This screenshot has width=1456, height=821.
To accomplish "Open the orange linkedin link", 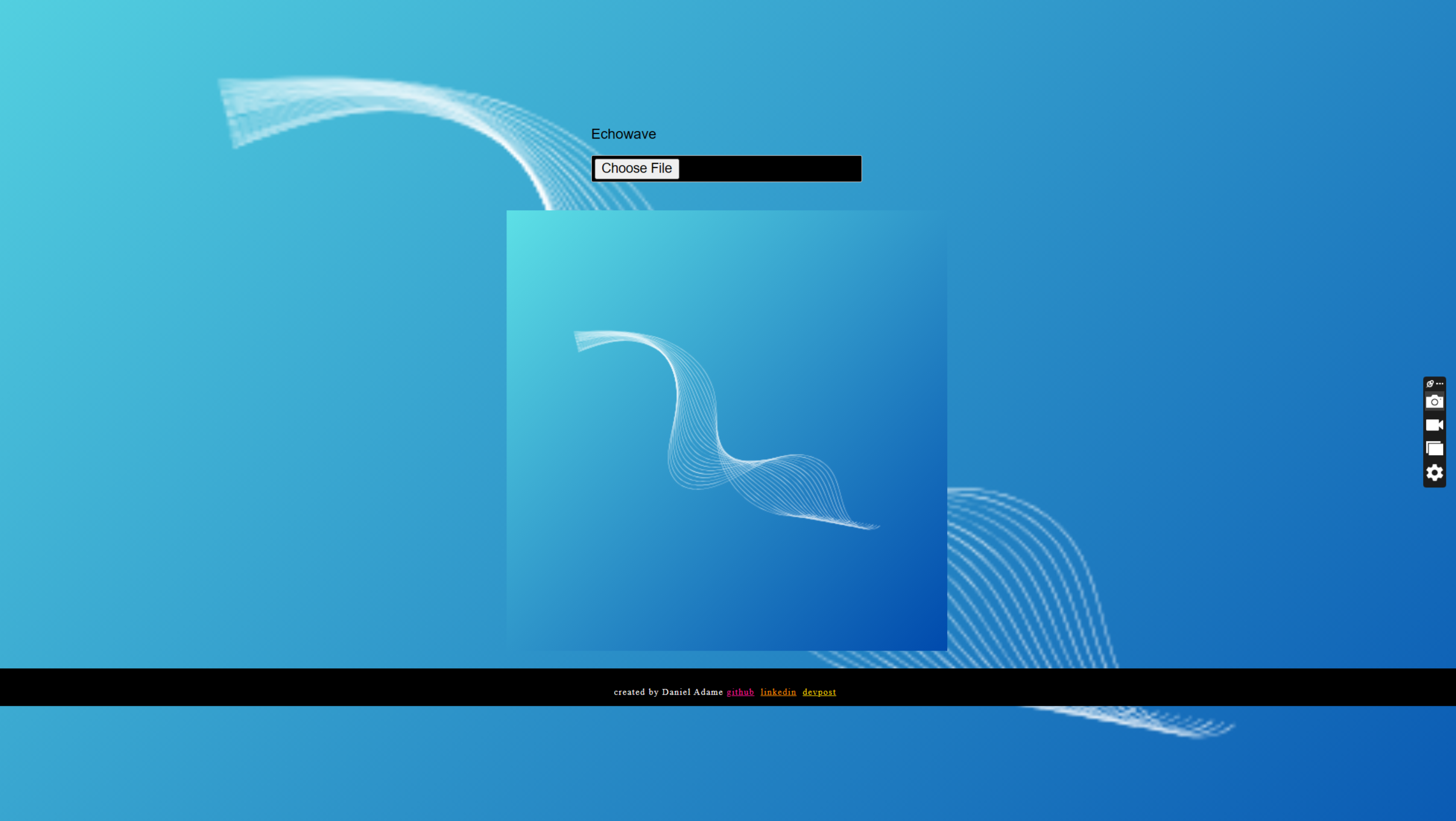I will point(778,692).
